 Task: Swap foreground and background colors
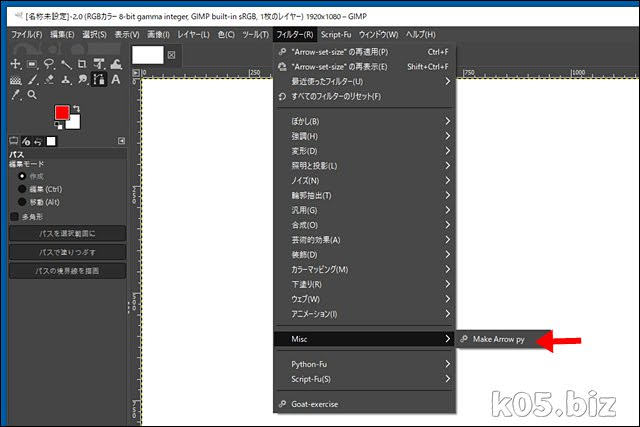(x=76, y=108)
